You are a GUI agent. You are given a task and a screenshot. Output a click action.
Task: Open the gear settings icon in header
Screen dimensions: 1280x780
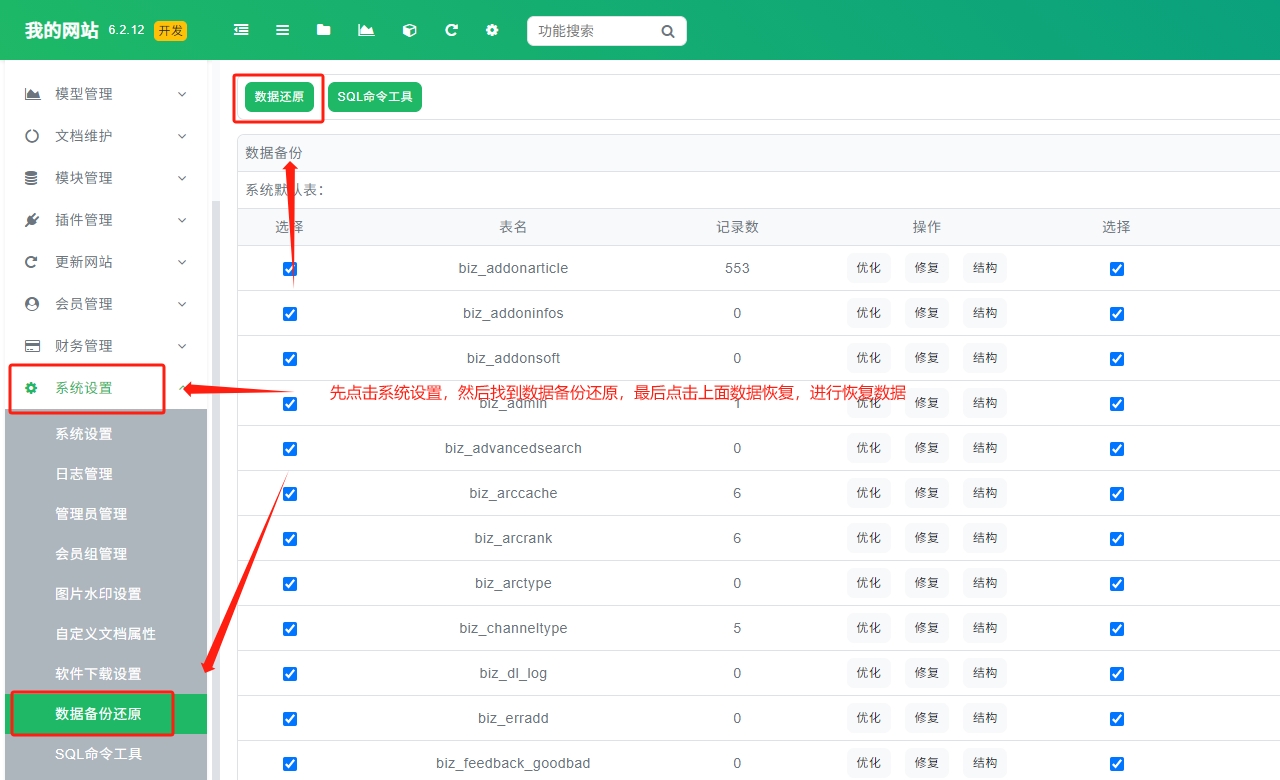tap(492, 30)
